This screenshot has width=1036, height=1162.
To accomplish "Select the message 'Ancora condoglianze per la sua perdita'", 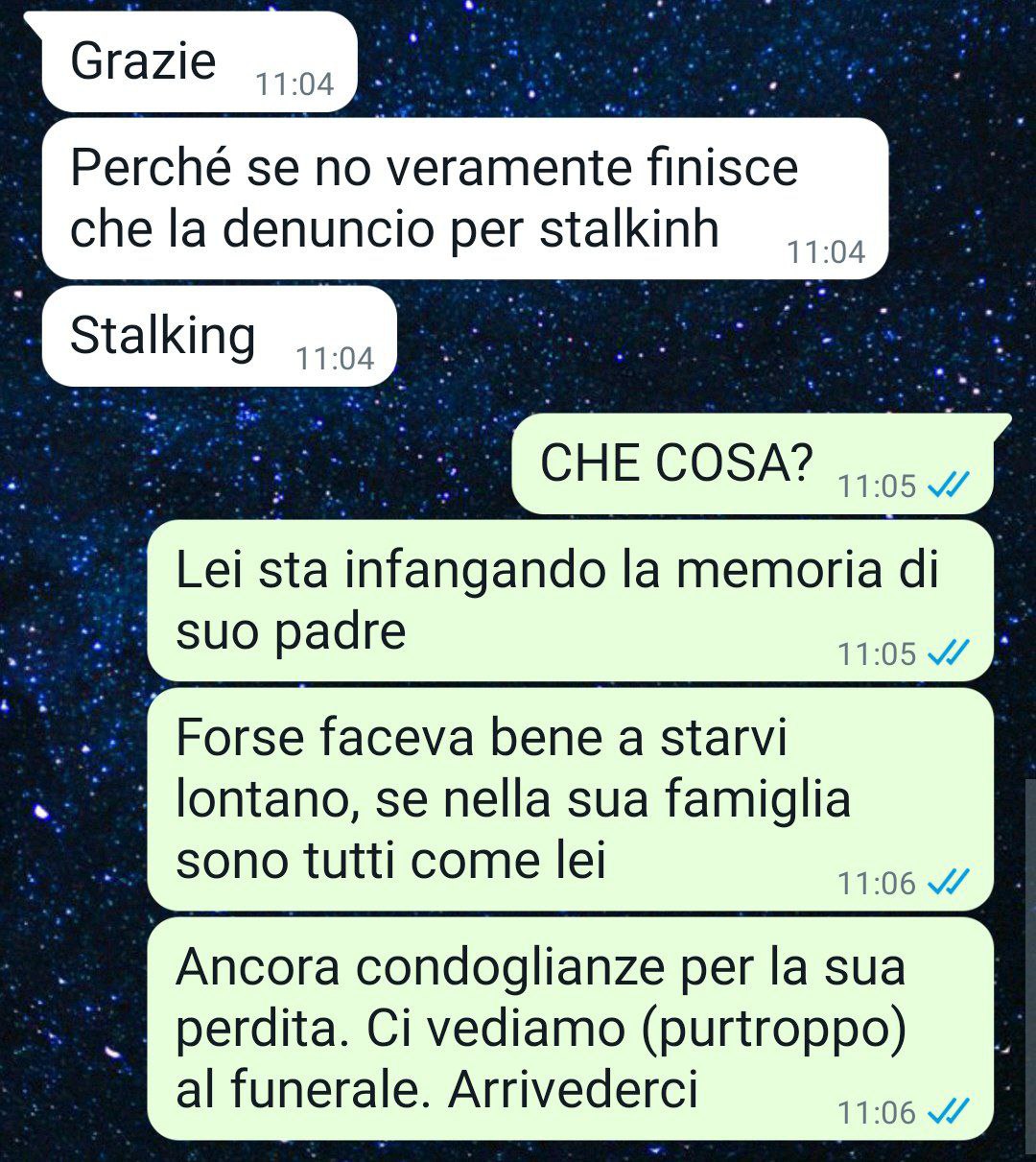I will tap(570, 1029).
